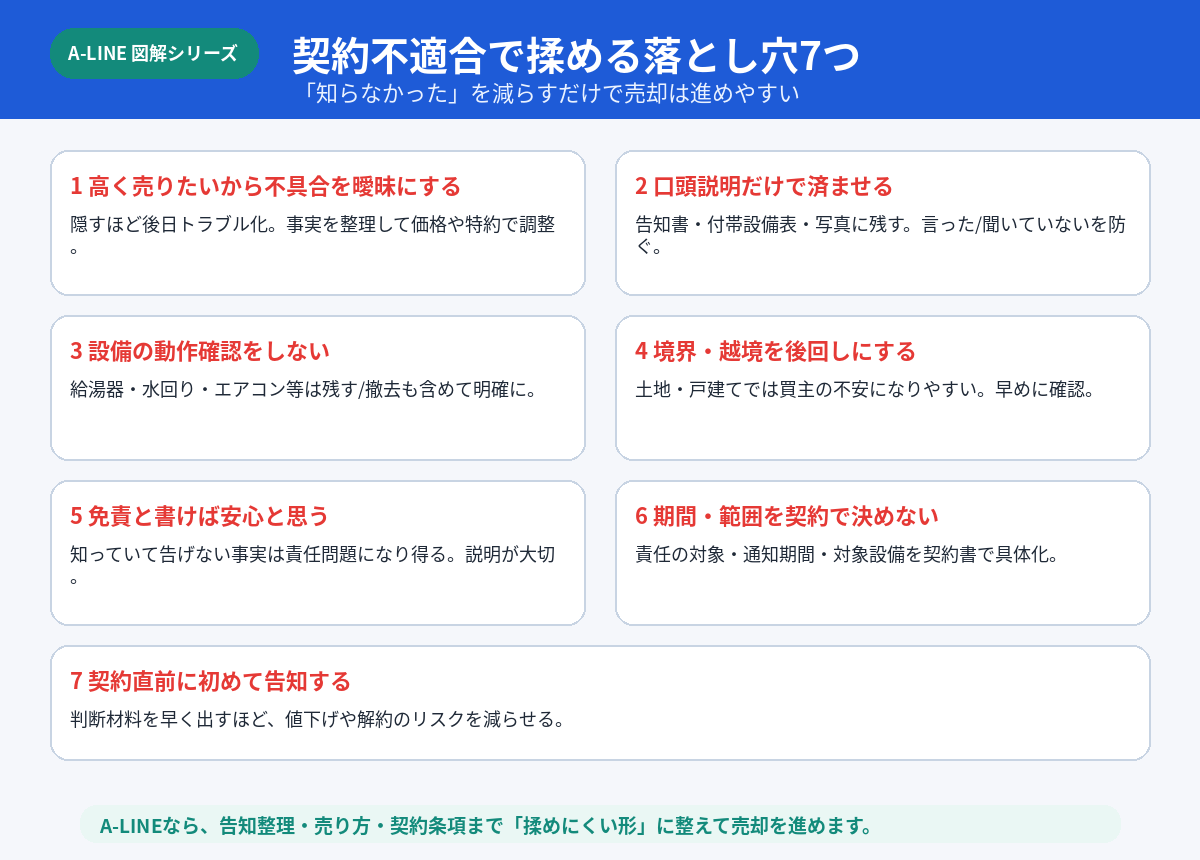Click subtitle「知らなかった」を減らすだけで売却は進めやすい
Viewport: 1200px width, 860px height.
pyautogui.click(x=550, y=93)
